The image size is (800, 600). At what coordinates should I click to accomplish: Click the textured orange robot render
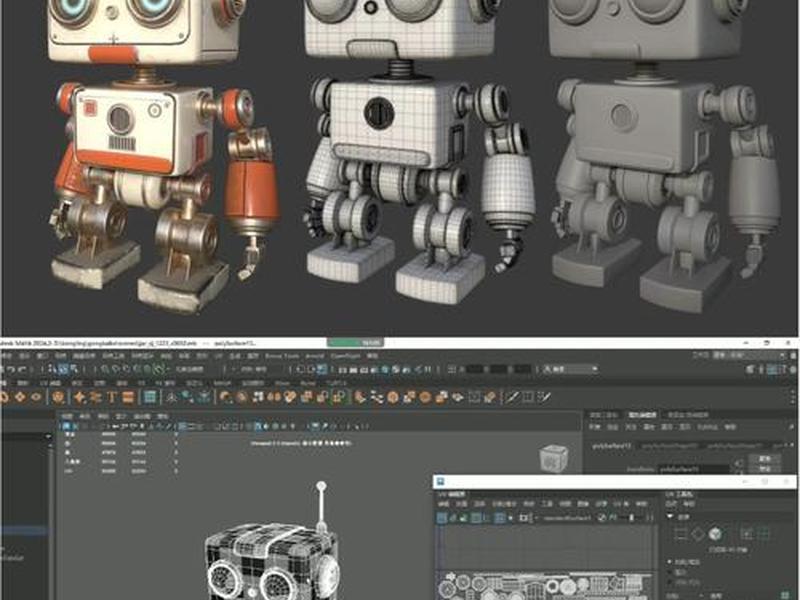coord(161,153)
